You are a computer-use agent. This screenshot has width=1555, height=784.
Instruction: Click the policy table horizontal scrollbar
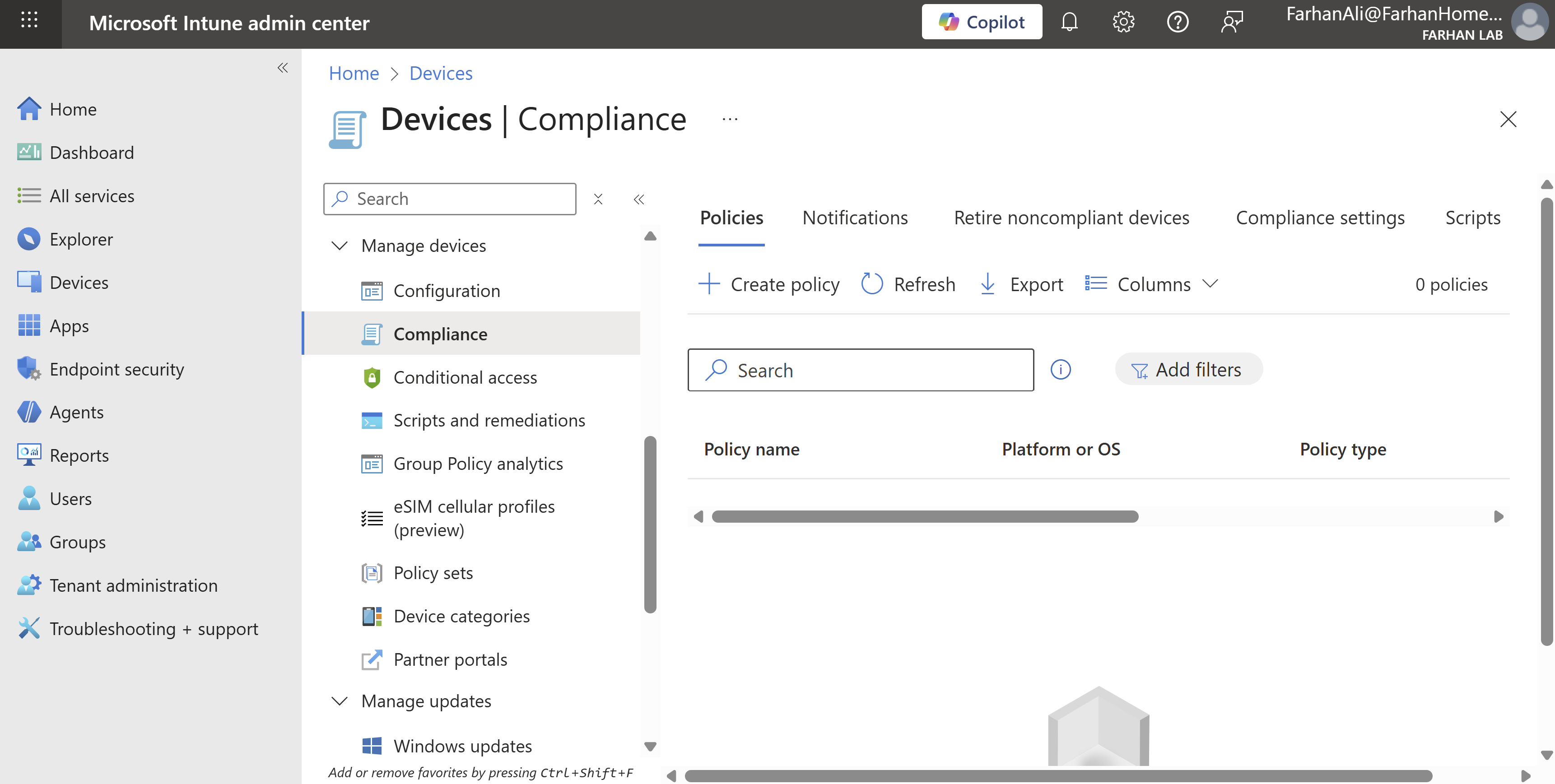click(925, 517)
